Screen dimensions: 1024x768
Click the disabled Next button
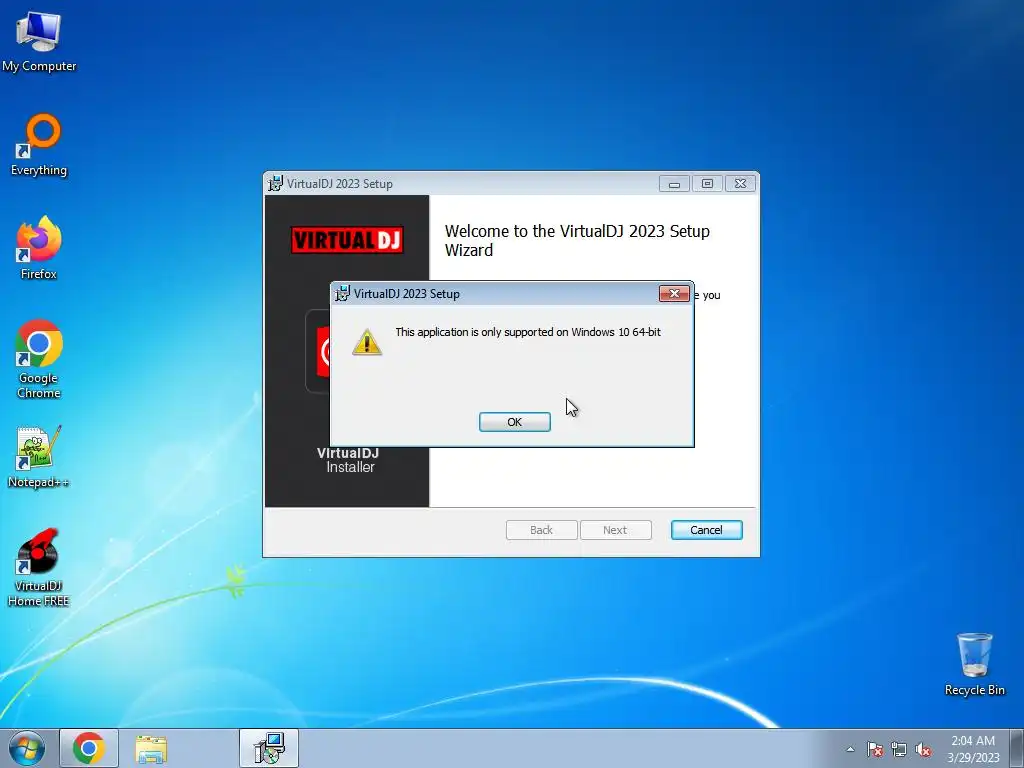[x=615, y=530]
